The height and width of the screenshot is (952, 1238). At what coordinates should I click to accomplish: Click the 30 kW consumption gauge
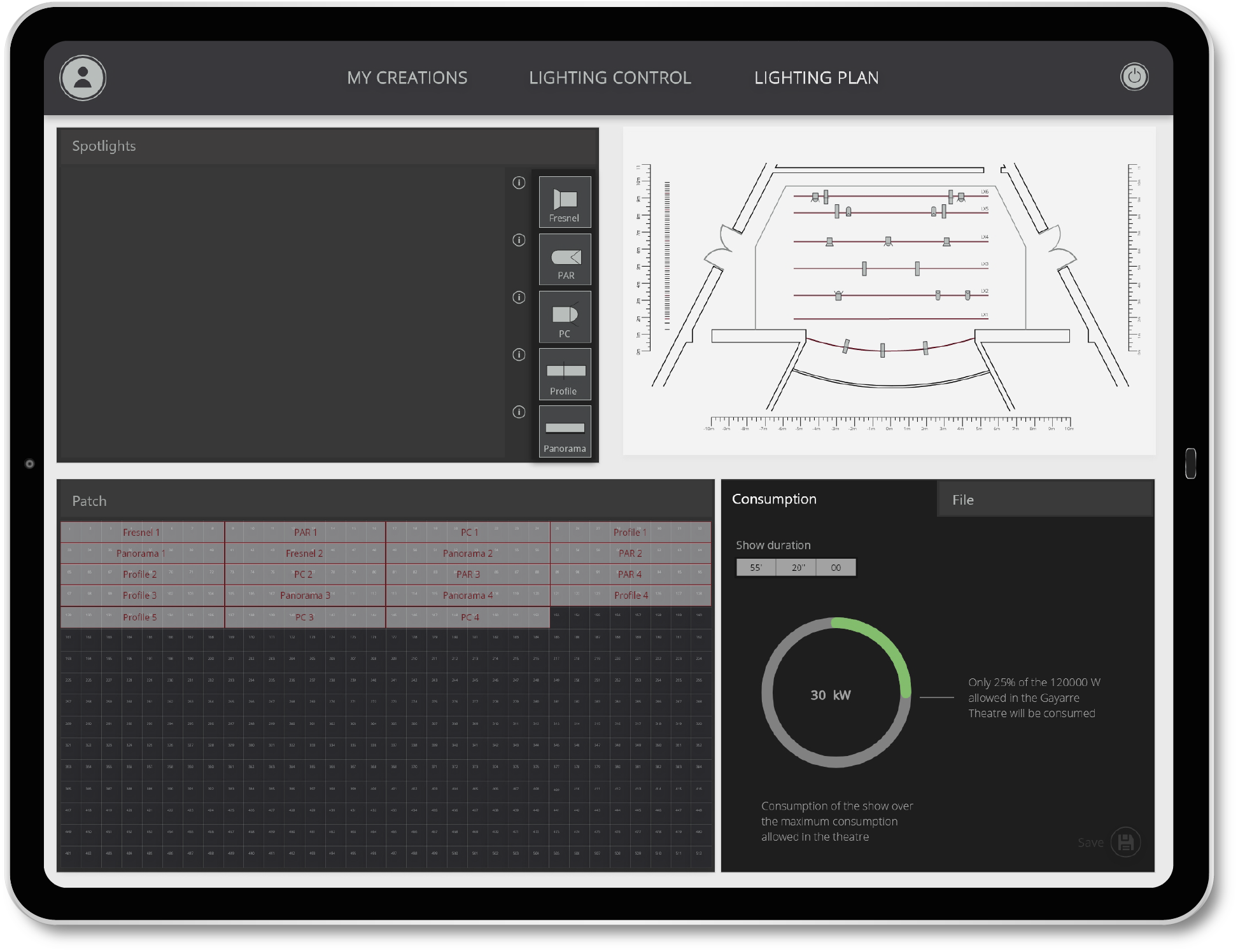click(x=830, y=695)
